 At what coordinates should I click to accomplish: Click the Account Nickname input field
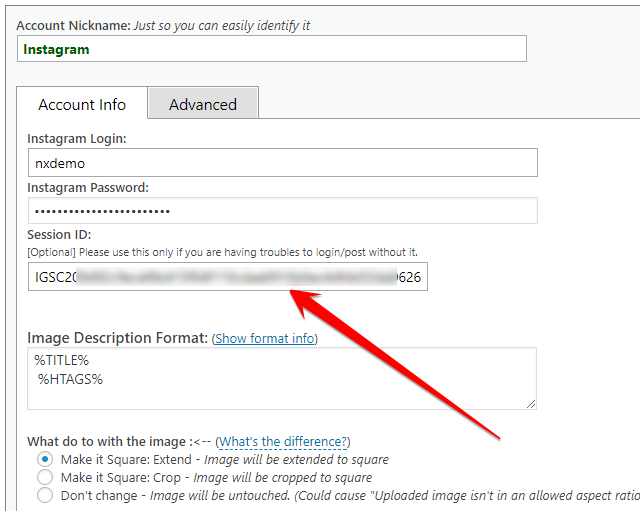(x=272, y=49)
